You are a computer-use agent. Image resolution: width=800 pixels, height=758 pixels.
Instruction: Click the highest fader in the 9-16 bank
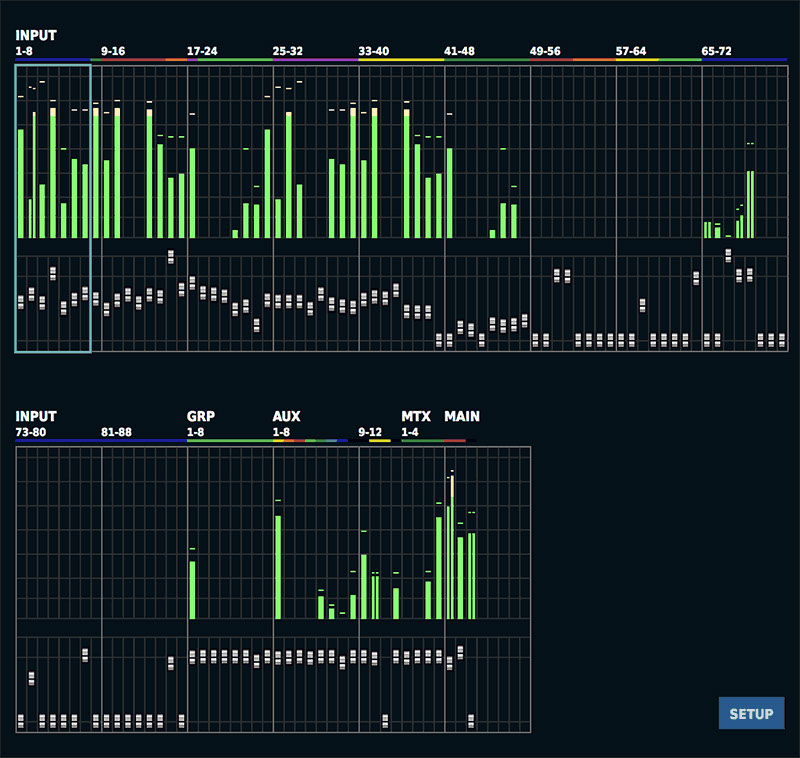click(171, 257)
